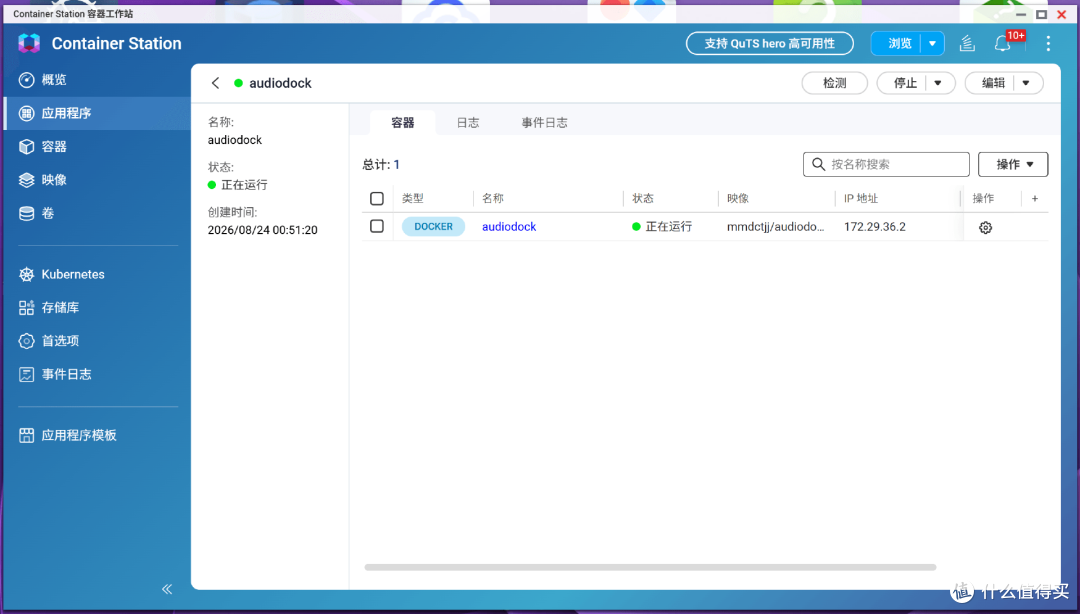
Task: Focus the 按名称搜索 search field
Action: [886, 164]
